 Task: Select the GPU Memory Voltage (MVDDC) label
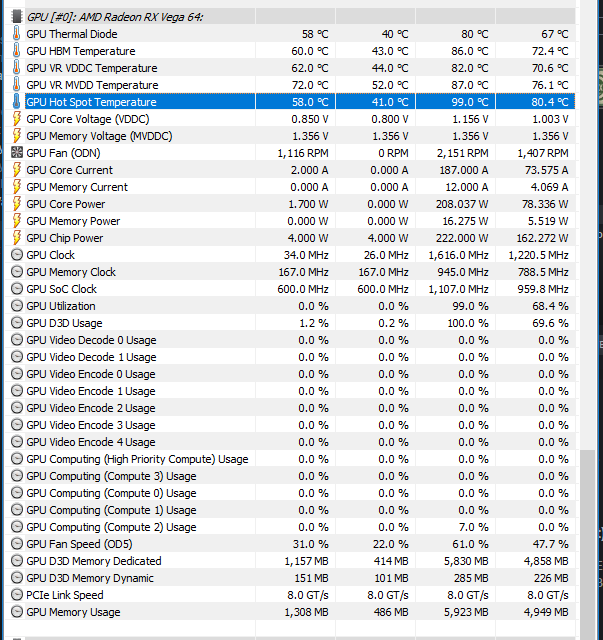click(x=99, y=136)
